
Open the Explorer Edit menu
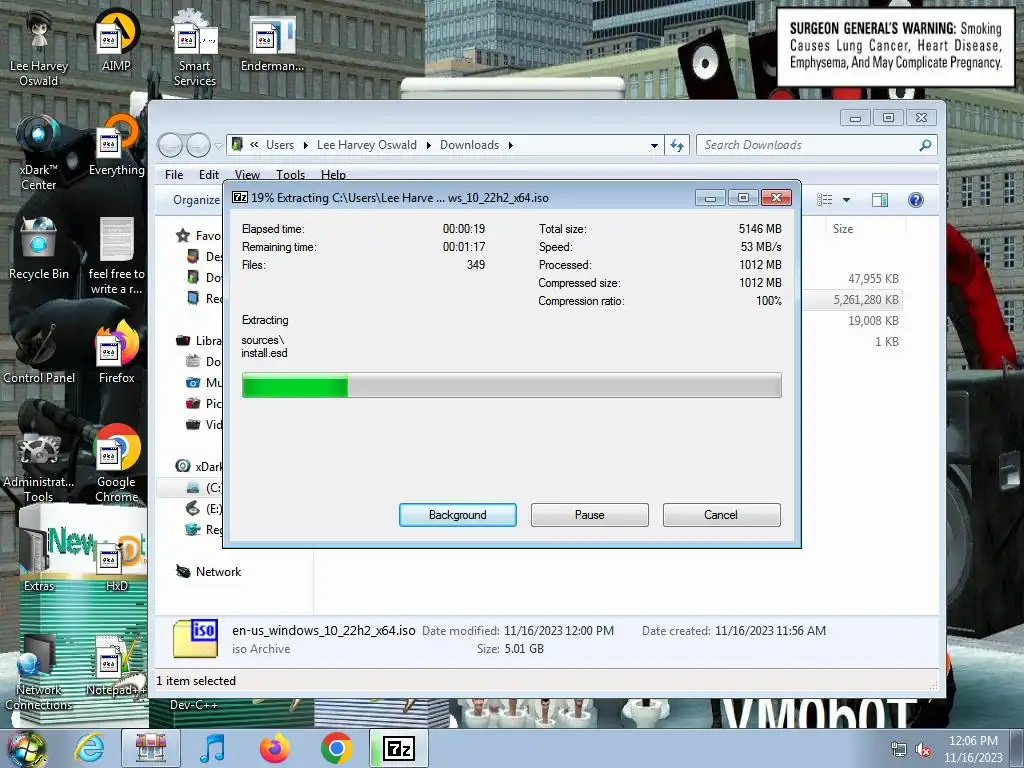pyautogui.click(x=209, y=174)
